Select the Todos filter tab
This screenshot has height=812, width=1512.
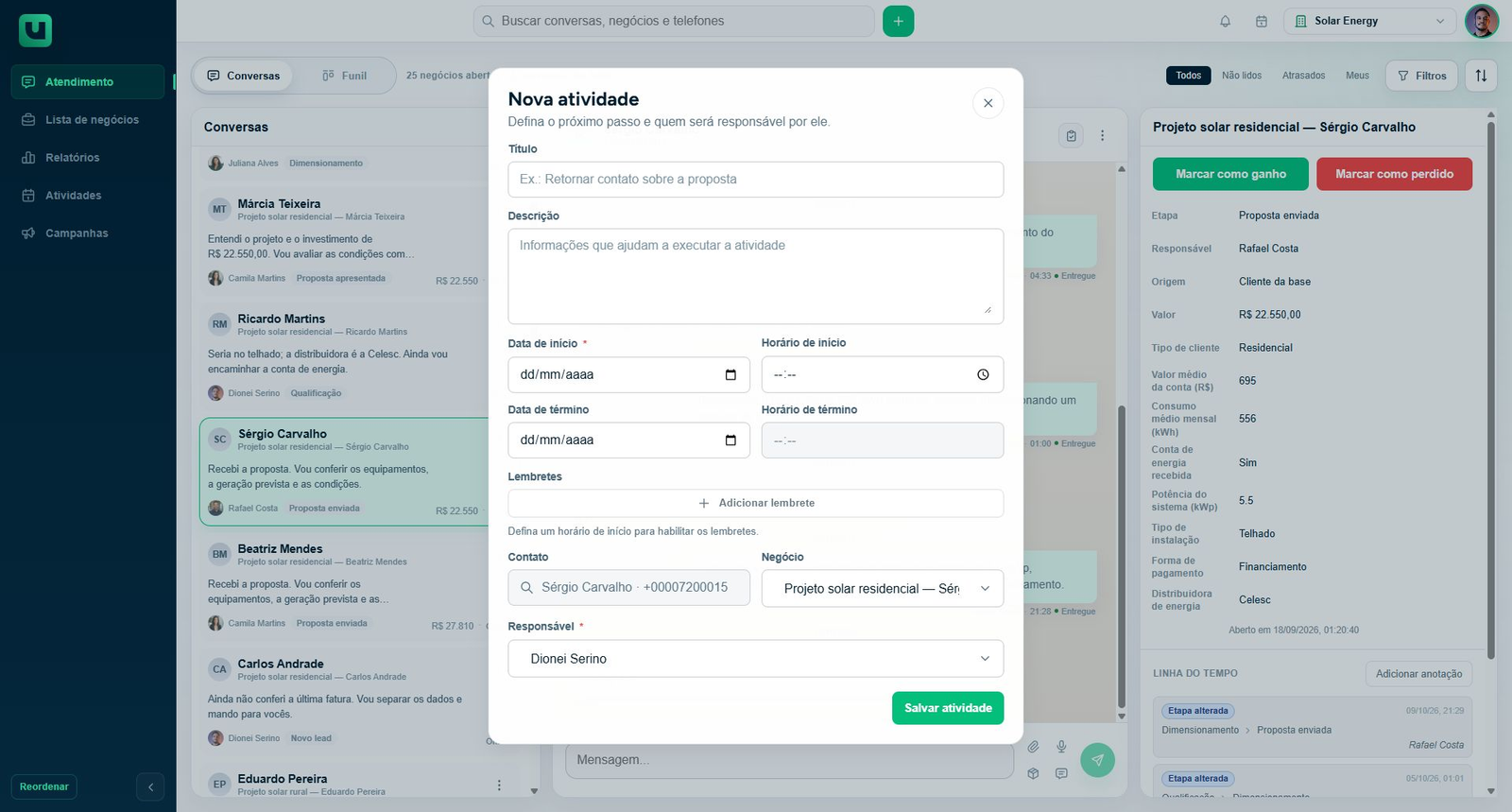point(1188,76)
